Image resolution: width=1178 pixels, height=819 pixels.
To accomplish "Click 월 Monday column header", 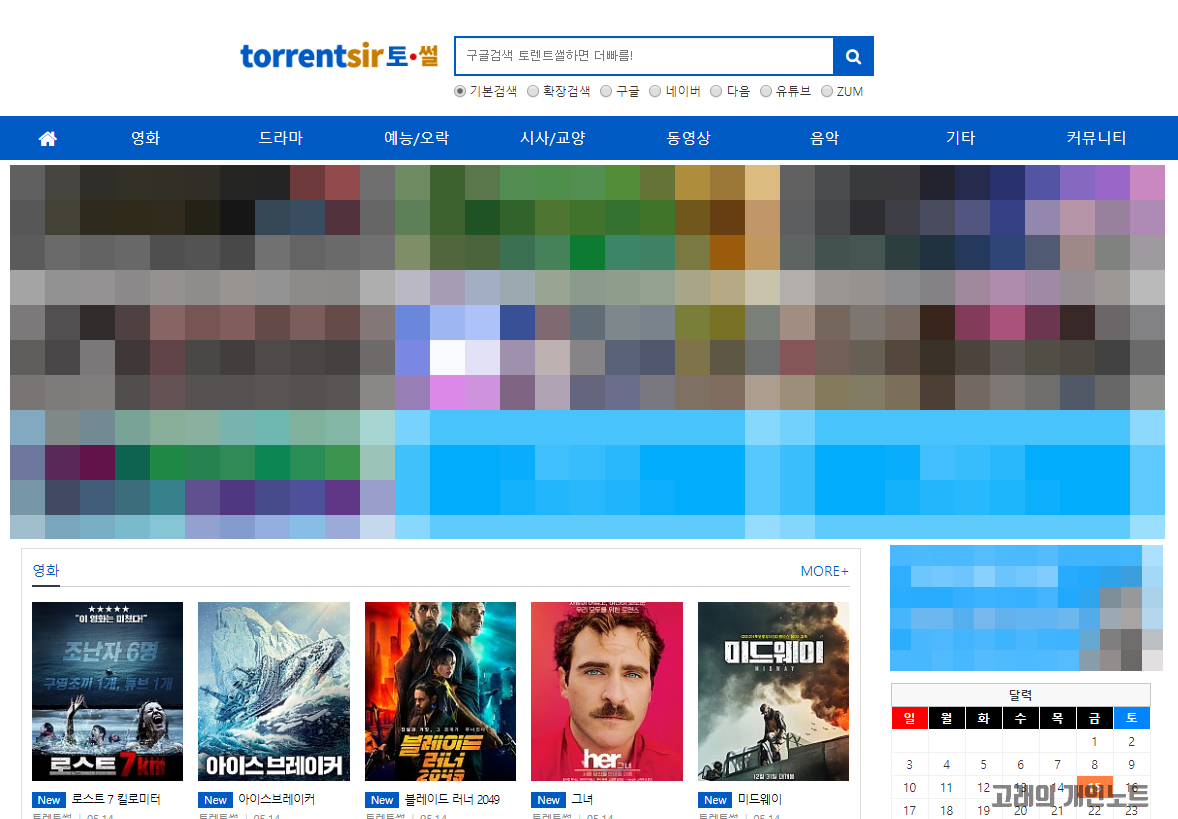I will pos(947,718).
